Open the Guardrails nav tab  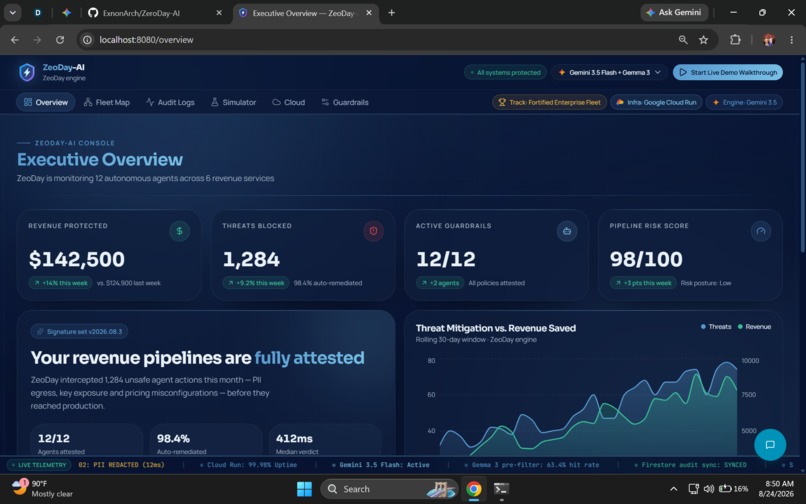[345, 102]
